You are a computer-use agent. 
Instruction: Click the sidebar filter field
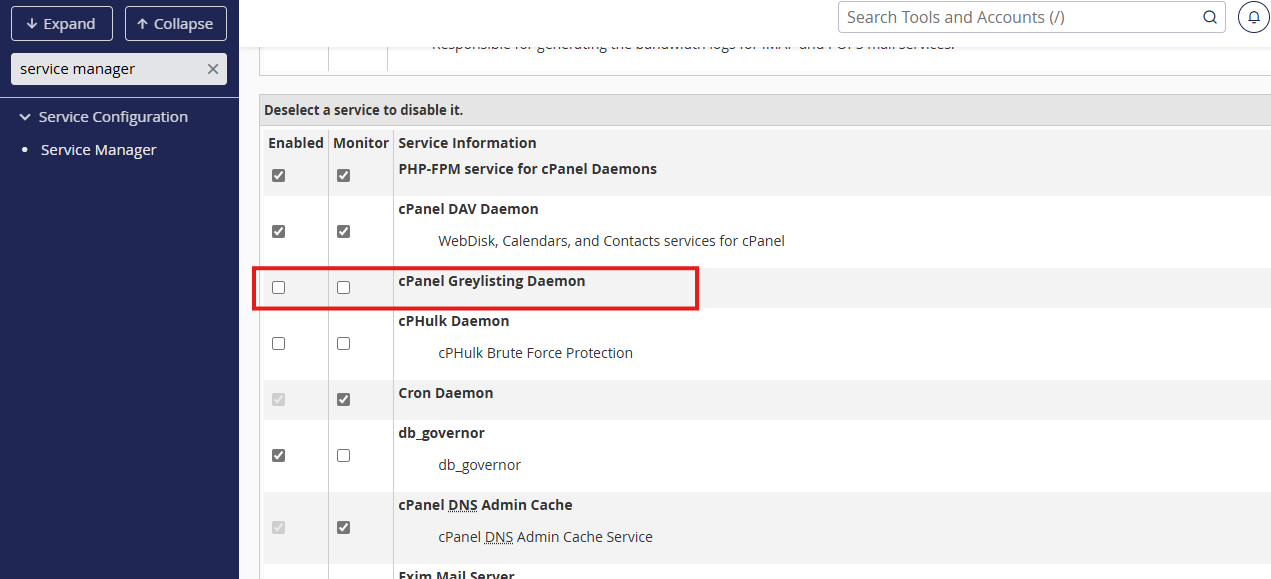tap(108, 69)
